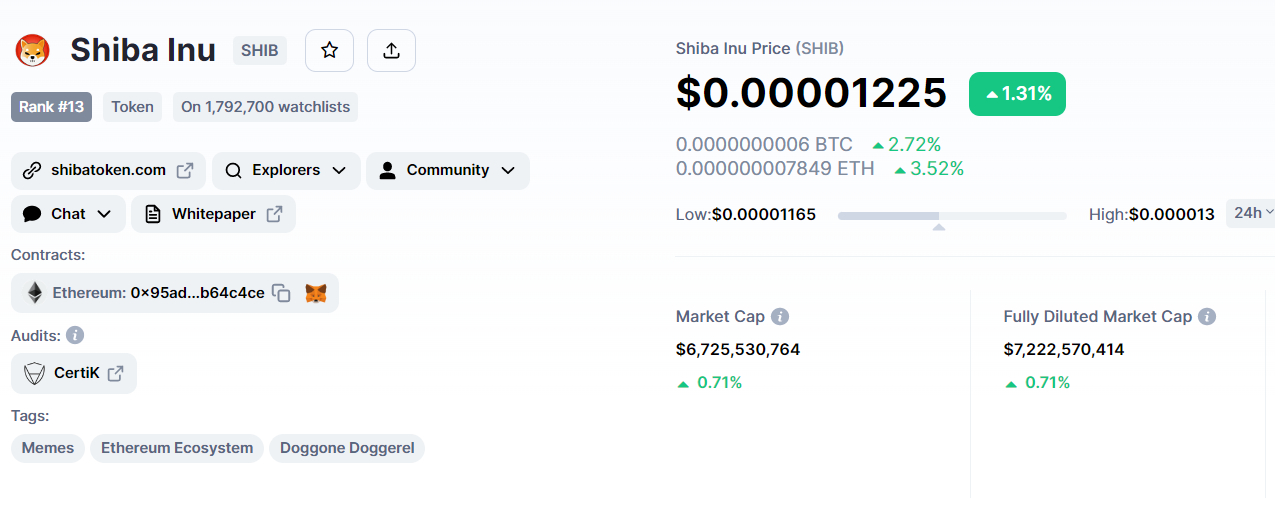Screen dimensions: 1275x512
Task: Expand the Explorers dropdown
Action: click(x=286, y=170)
